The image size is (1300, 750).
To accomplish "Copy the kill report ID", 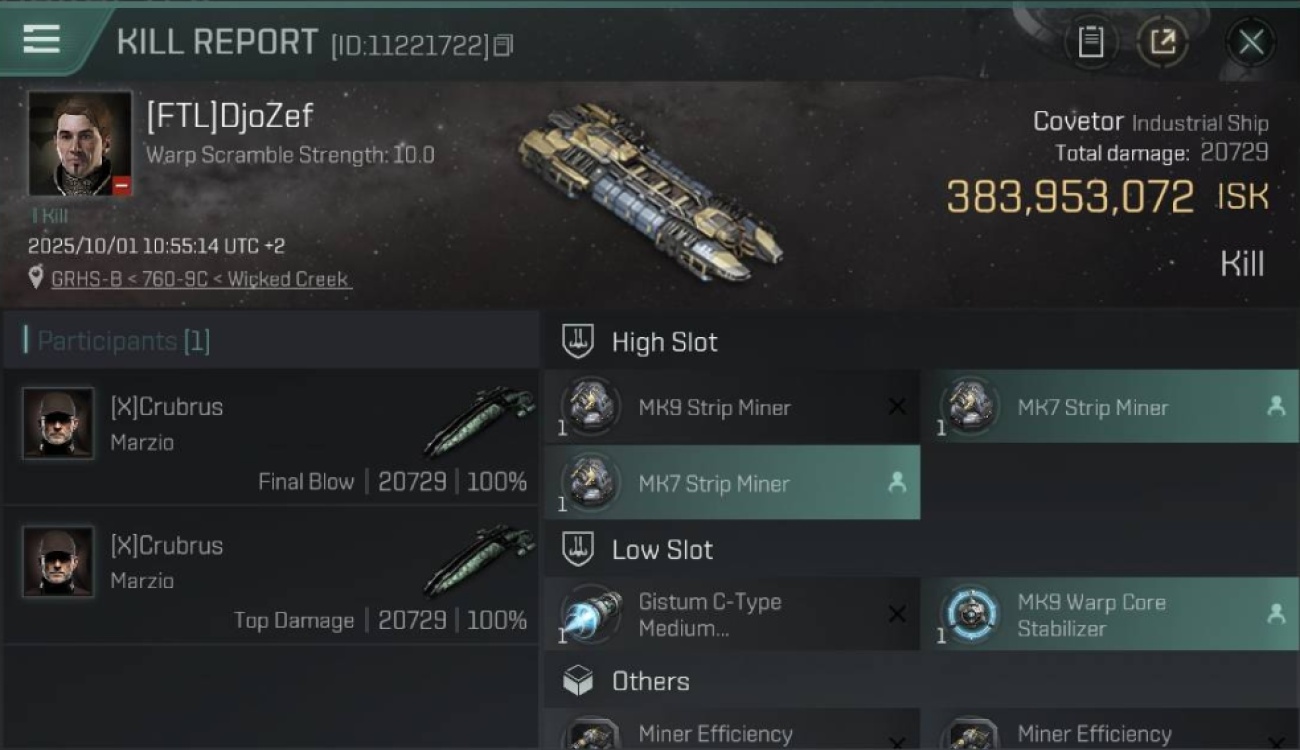I will pyautogui.click(x=503, y=45).
